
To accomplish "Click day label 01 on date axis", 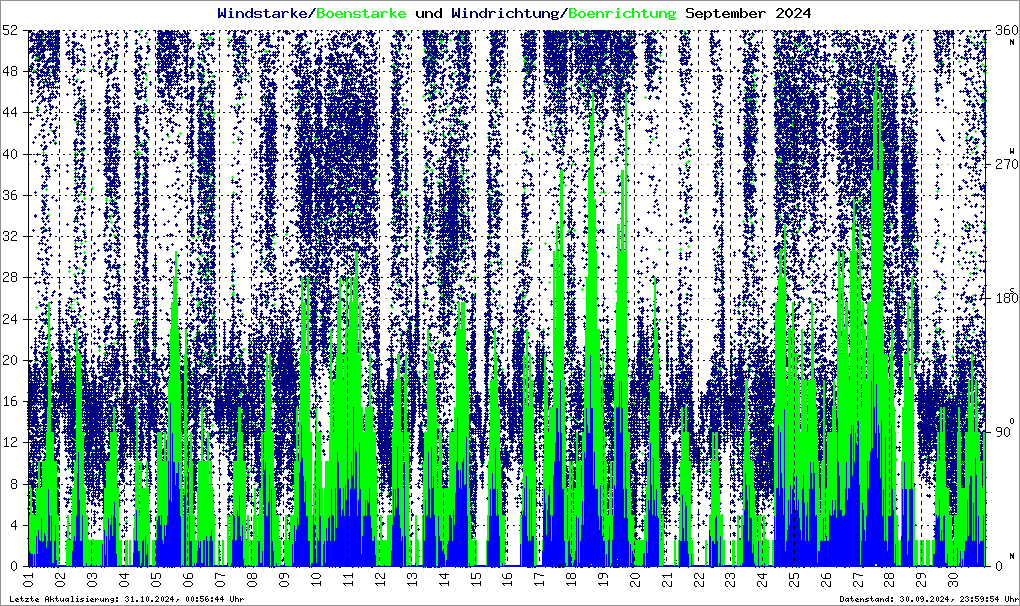I will pos(29,577).
